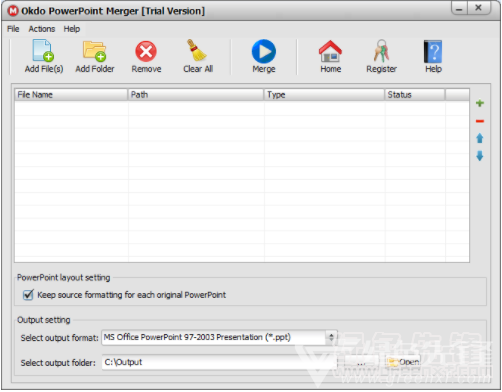Click the red Remove icon

146,51
